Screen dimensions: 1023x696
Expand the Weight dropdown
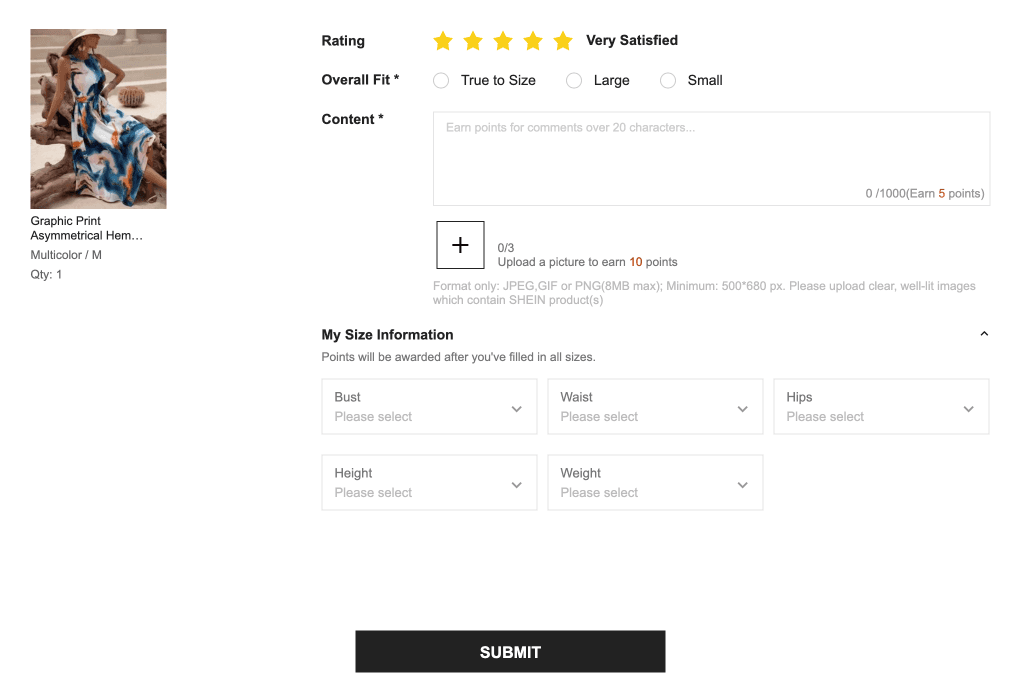[655, 483]
